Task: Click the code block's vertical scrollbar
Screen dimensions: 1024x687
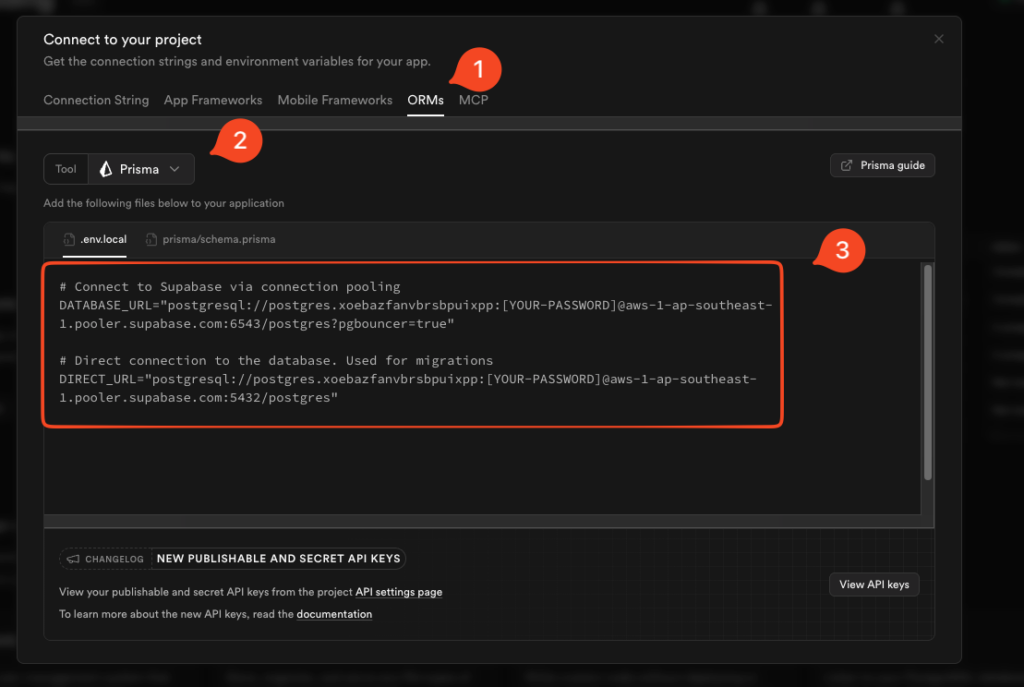Action: point(927,370)
